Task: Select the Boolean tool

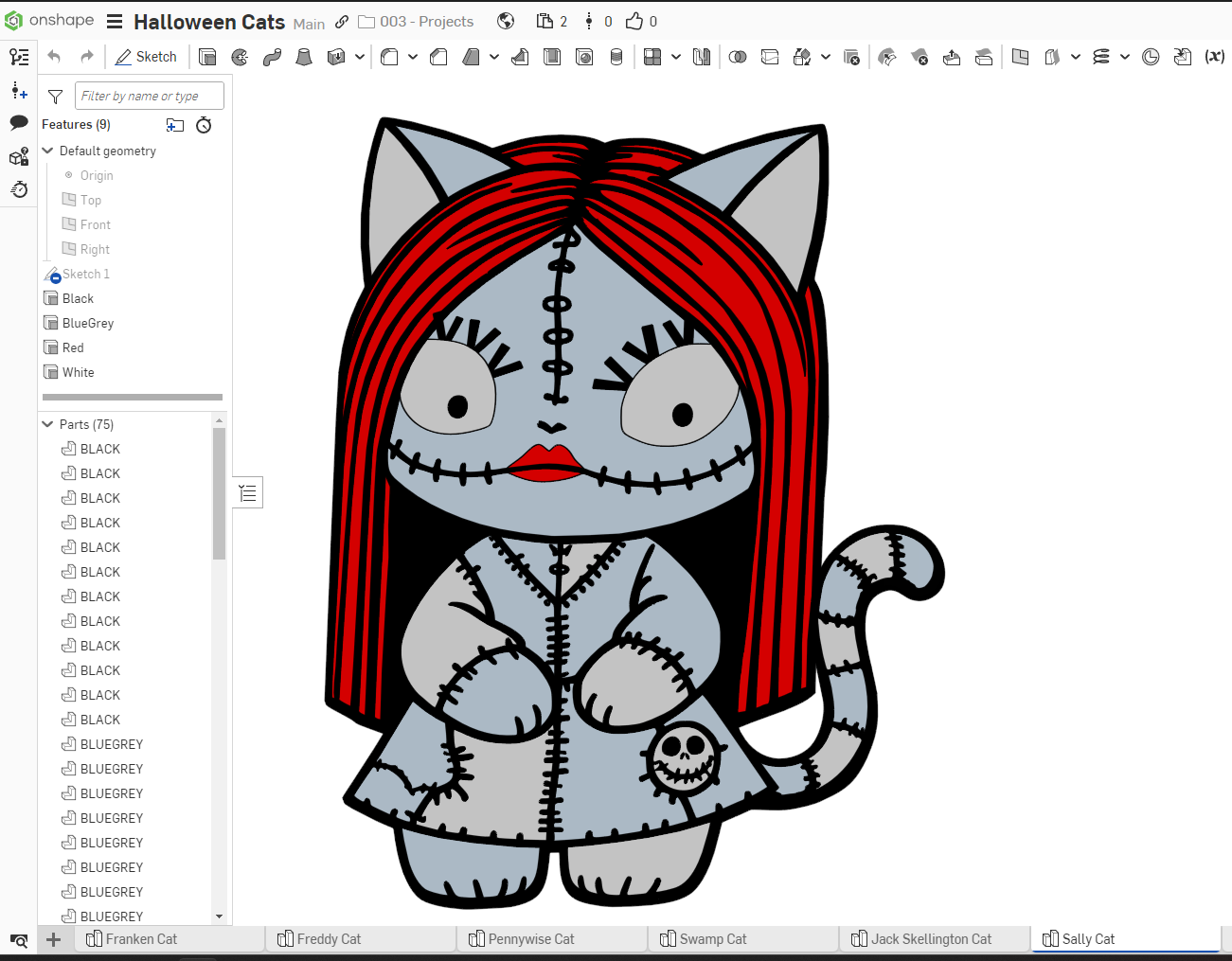Action: 738,57
